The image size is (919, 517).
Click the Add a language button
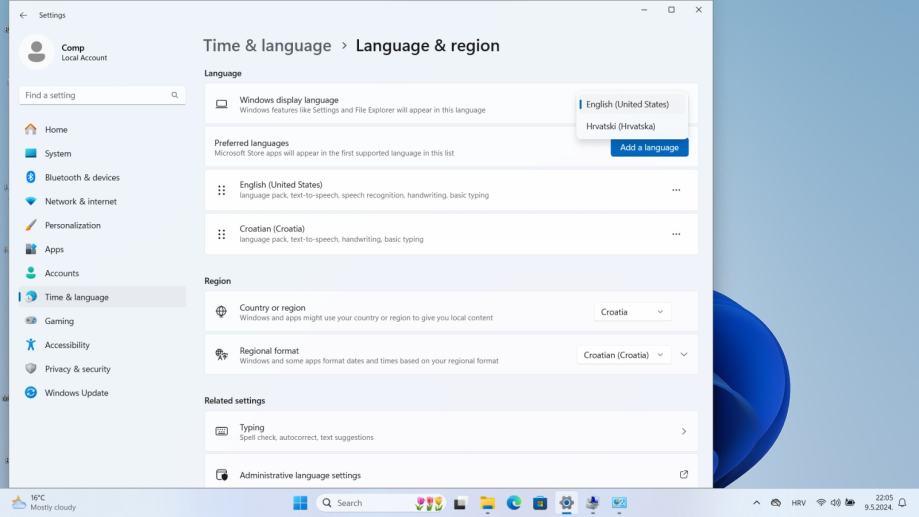click(649, 148)
